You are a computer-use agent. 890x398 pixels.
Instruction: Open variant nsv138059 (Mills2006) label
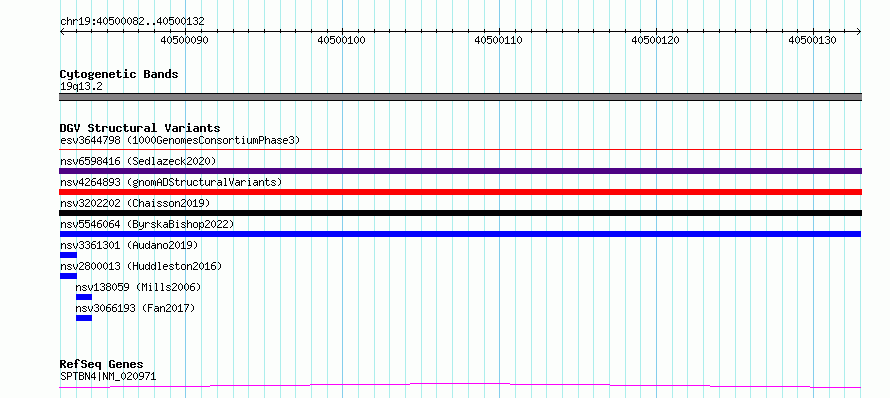coord(138,287)
